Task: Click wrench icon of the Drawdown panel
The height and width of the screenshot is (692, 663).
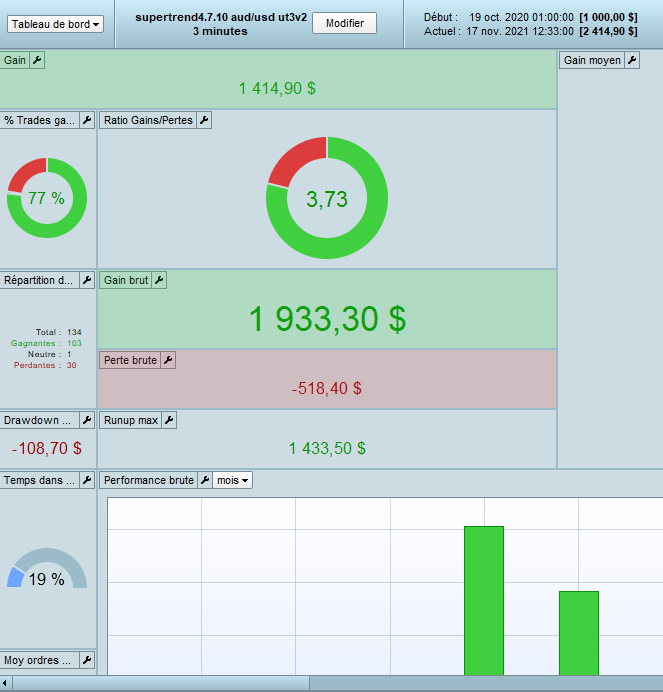Action: point(87,420)
